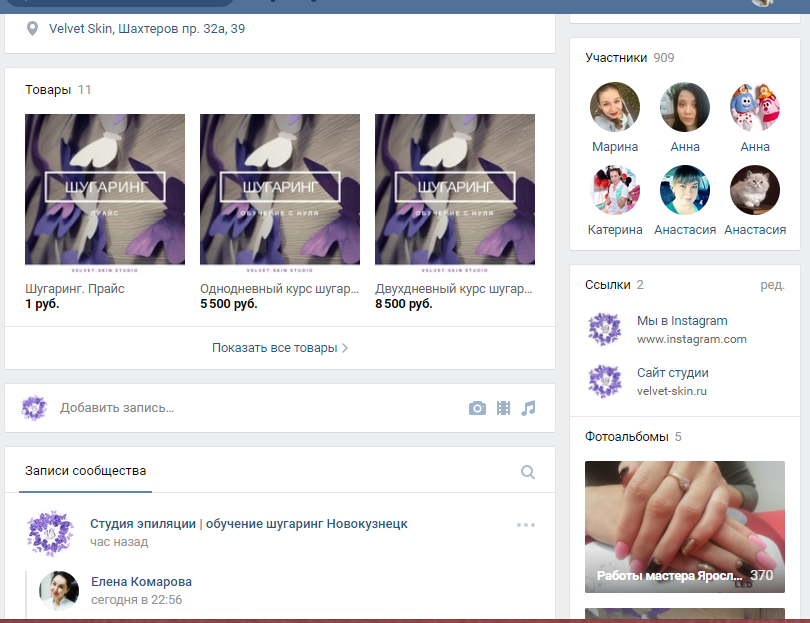Click the community avatar beside Добавить запись
Image resolution: width=810 pixels, height=623 pixels.
click(x=34, y=408)
